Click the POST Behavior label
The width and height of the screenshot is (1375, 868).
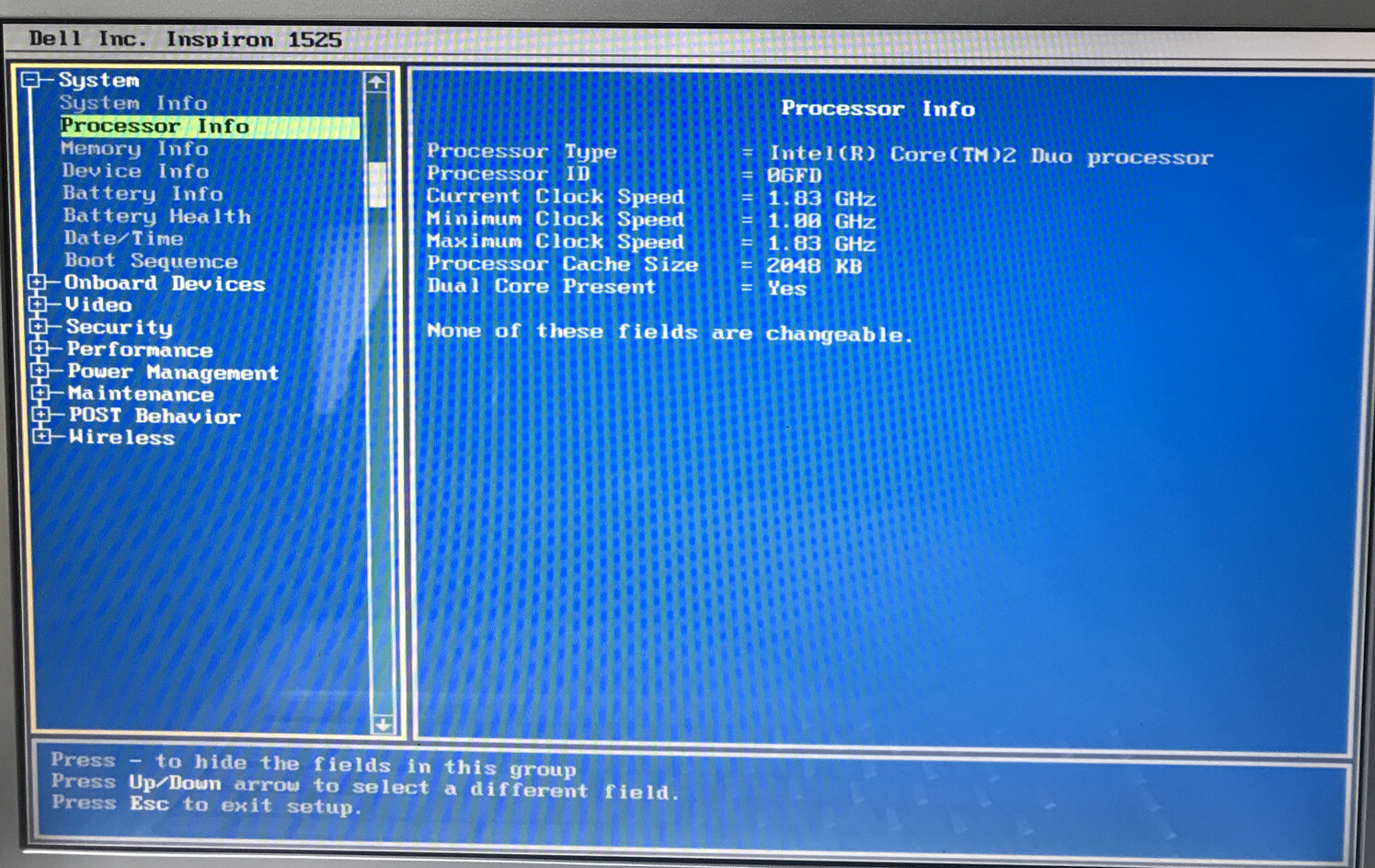coord(155,416)
